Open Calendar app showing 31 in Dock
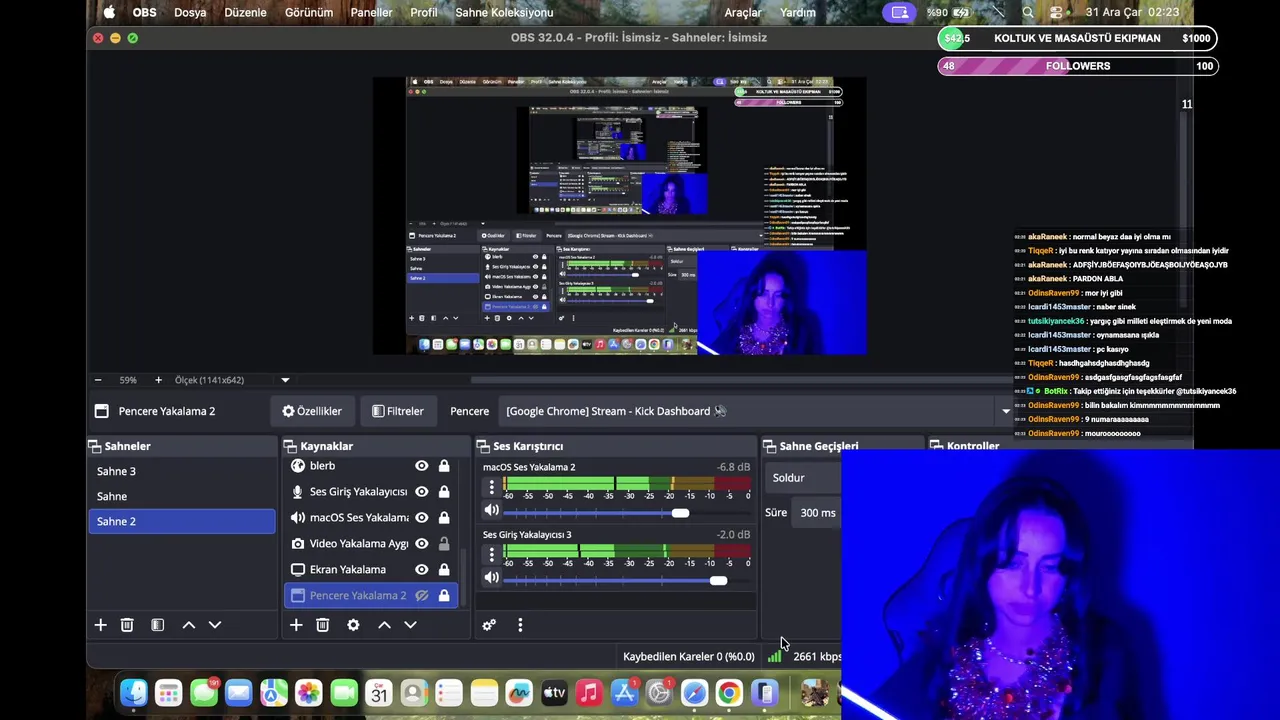This screenshot has height=720, width=1280. click(379, 692)
